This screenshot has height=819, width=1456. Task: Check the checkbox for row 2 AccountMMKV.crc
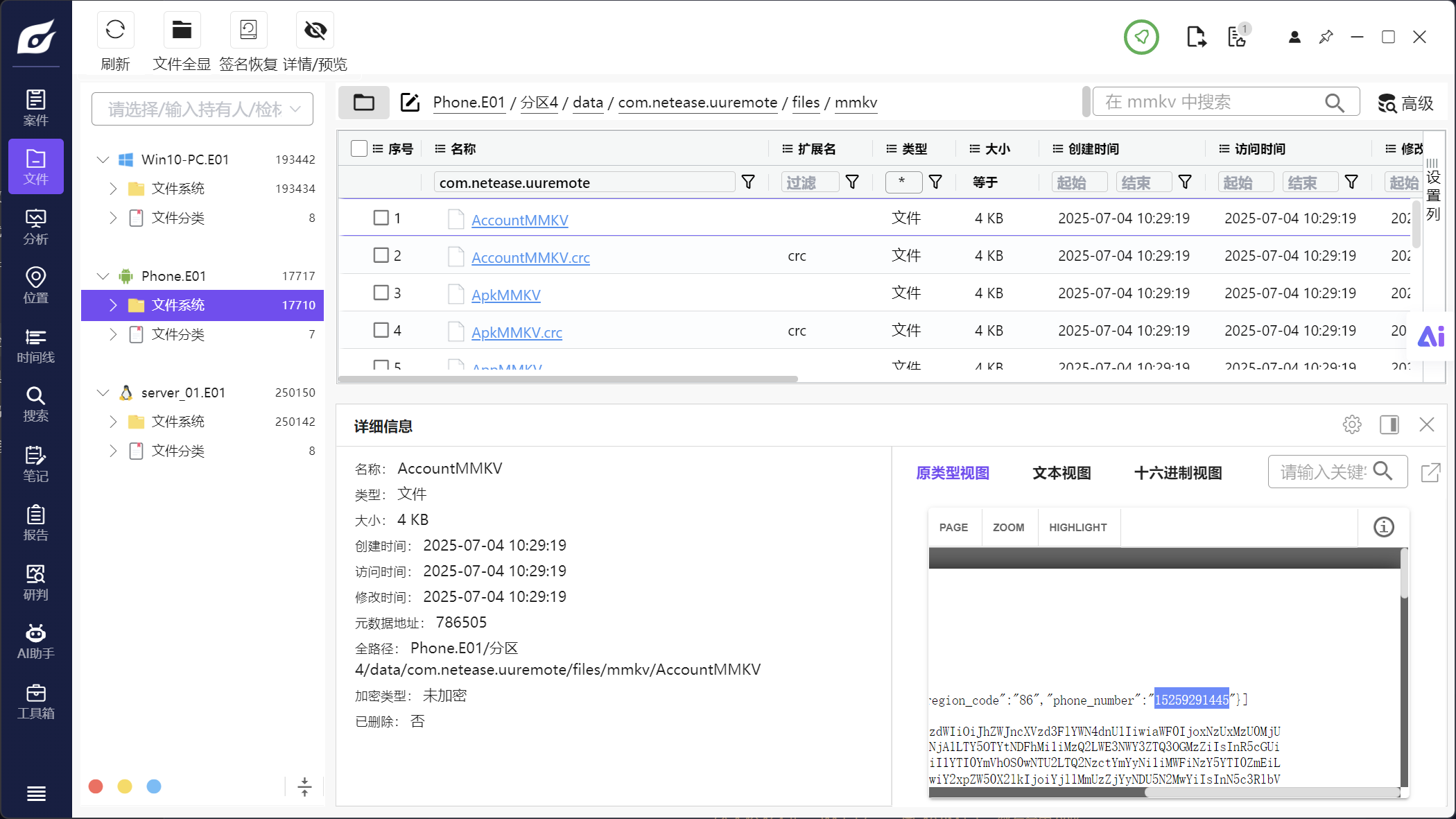point(381,255)
